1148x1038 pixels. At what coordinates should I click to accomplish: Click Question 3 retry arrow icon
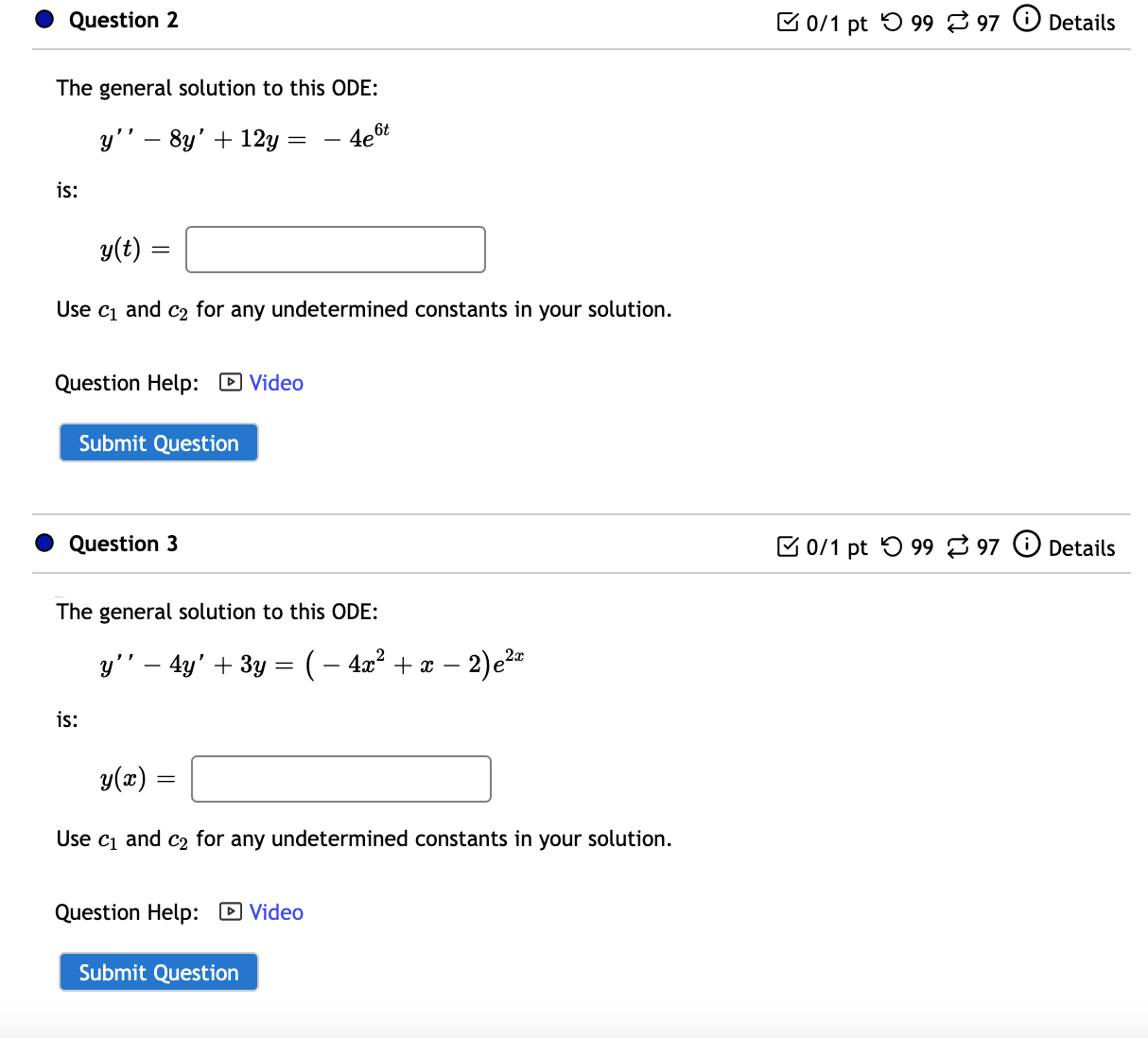tap(891, 546)
